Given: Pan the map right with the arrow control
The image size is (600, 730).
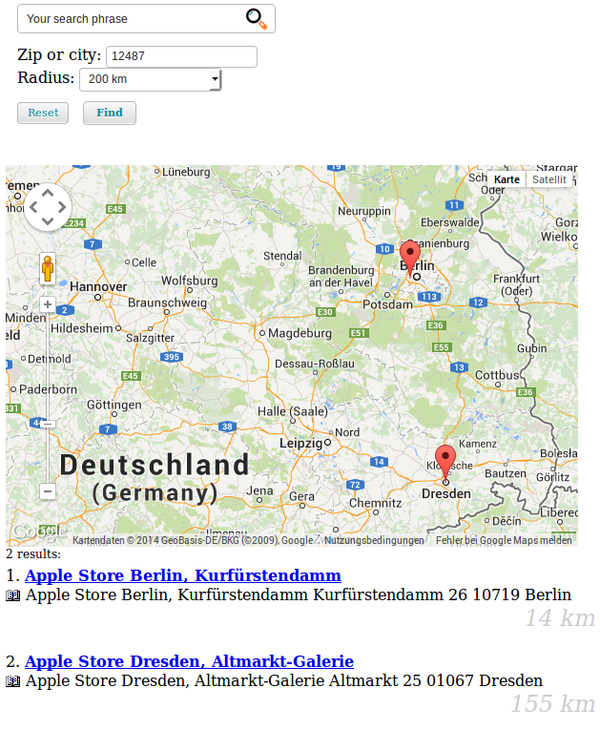Looking at the screenshot, I should coord(62,207).
